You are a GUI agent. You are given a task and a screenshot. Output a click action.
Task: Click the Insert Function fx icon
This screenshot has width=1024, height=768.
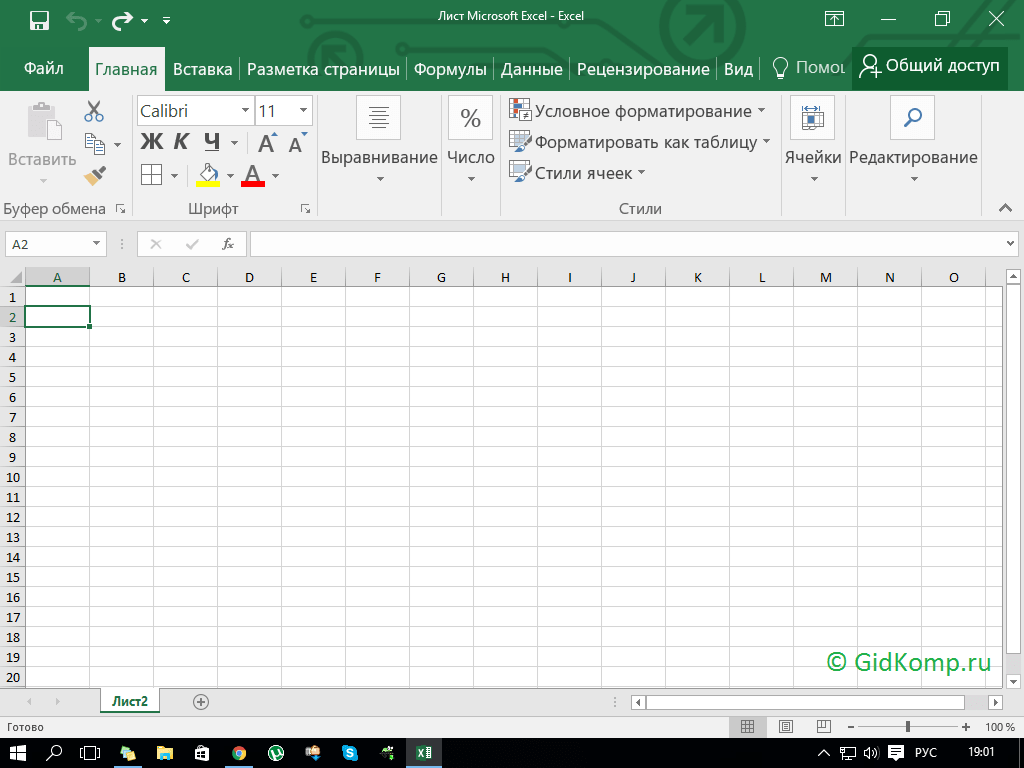tap(228, 244)
